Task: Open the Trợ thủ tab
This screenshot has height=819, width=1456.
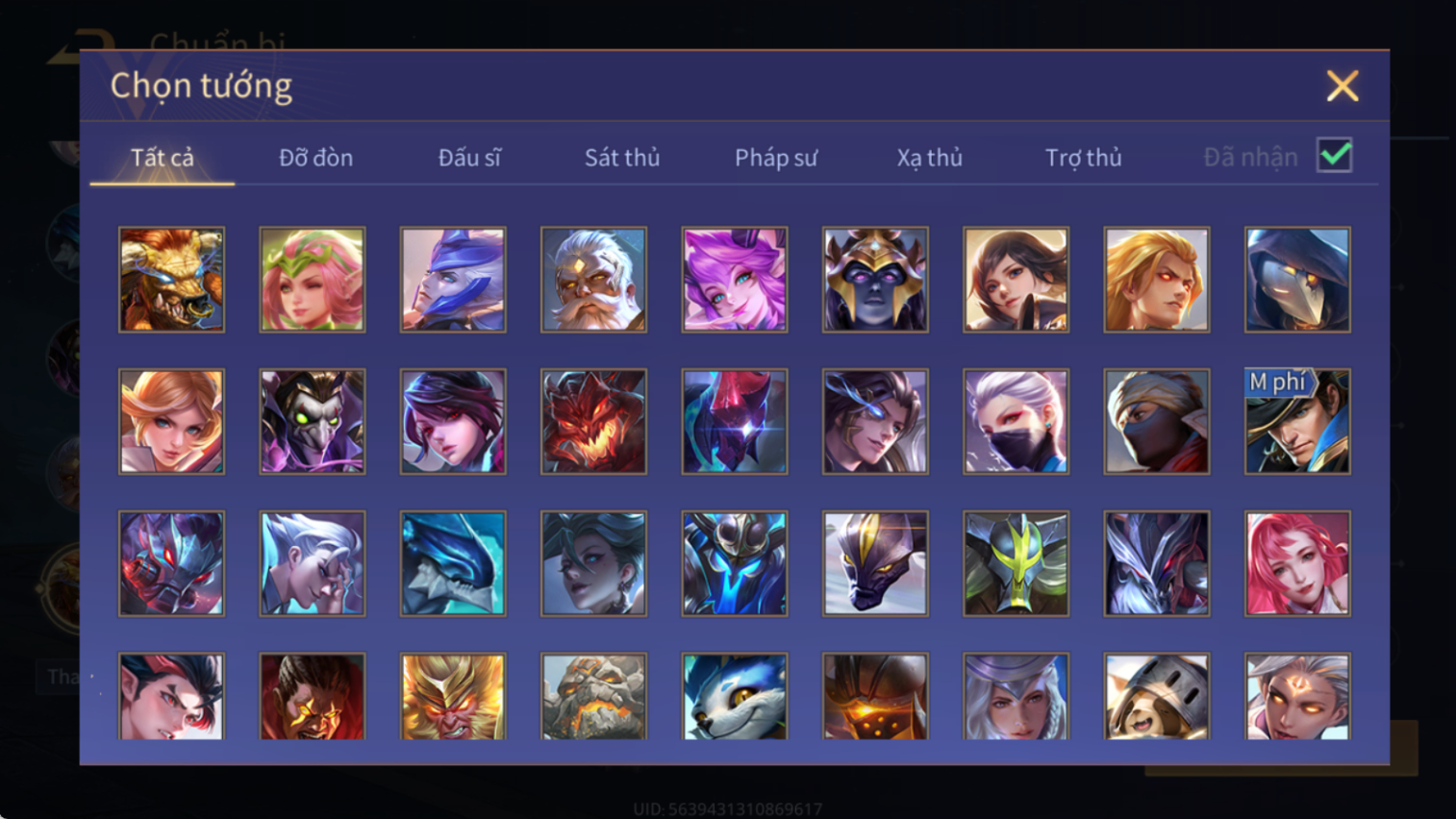Action: click(1083, 158)
